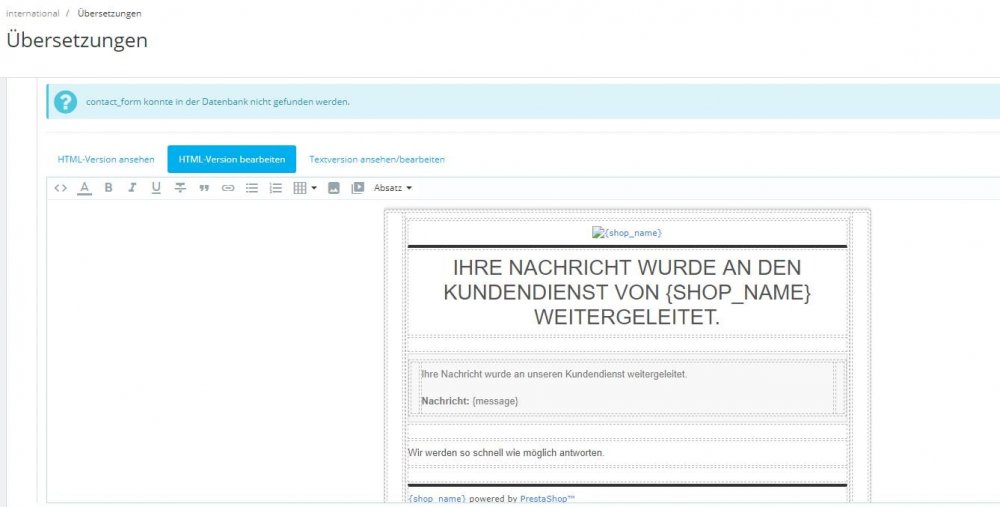Screen dimensions: 1000x507
Task: Click 'Wir werden so schnell wie möglich antworten'
Action: (x=506, y=453)
